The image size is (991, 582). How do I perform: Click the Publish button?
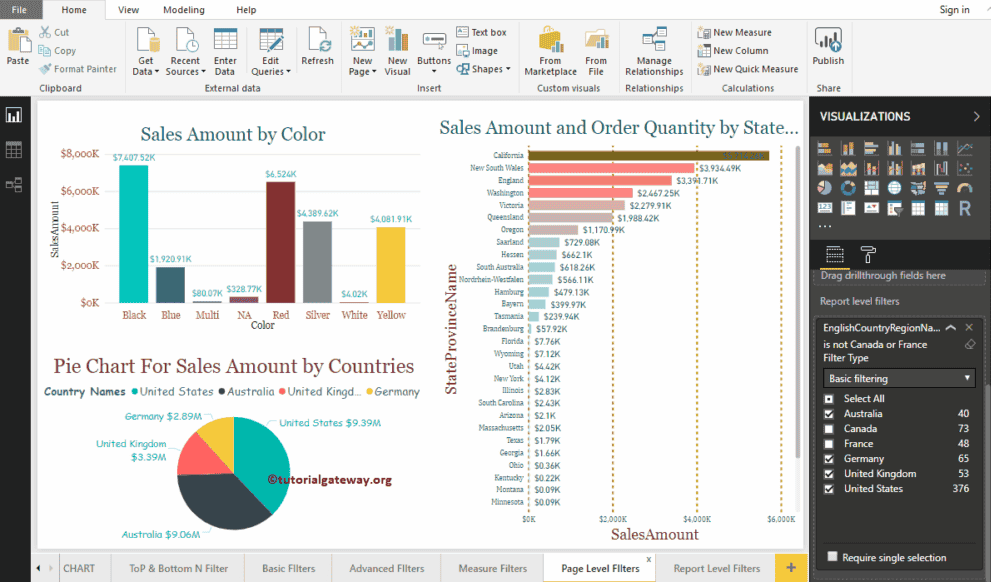pos(827,50)
